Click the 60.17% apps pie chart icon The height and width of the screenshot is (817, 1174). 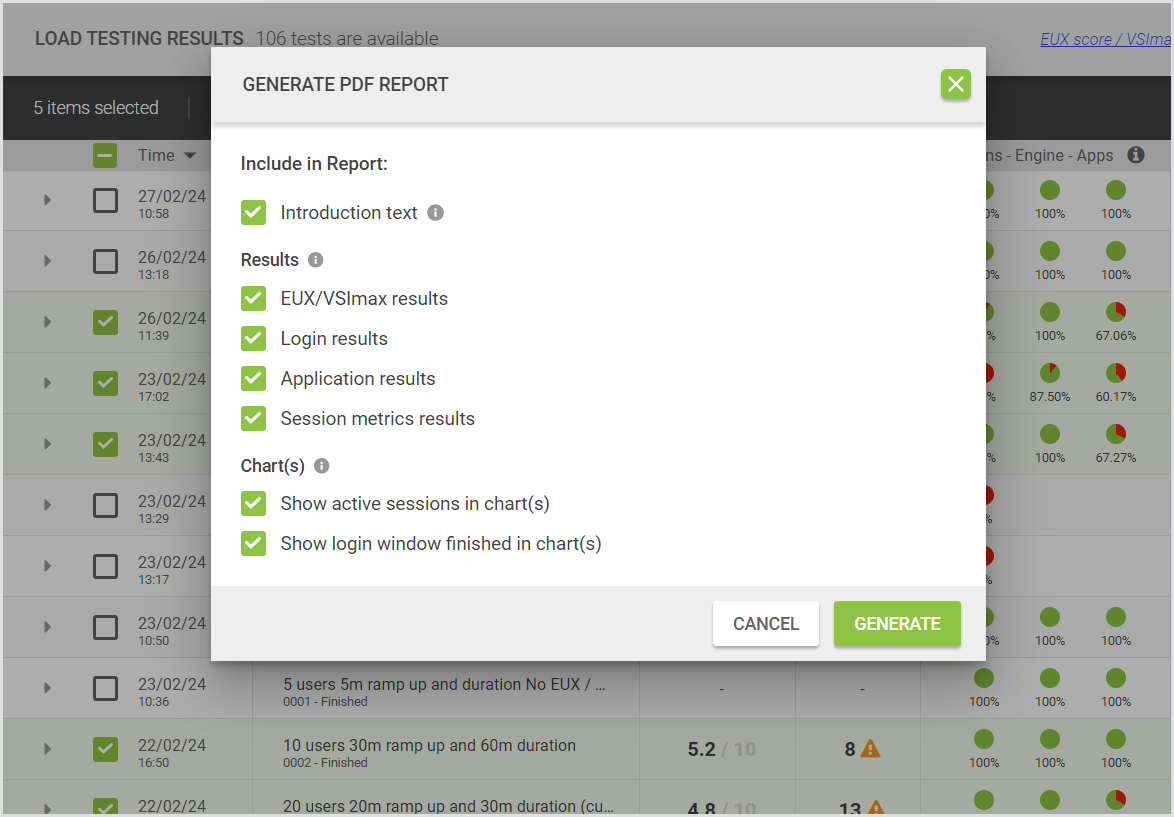(1116, 373)
